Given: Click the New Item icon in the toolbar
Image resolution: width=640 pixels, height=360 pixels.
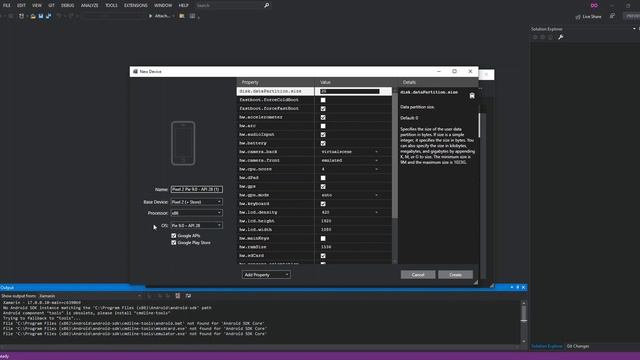Looking at the screenshot, I should click(x=21, y=16).
